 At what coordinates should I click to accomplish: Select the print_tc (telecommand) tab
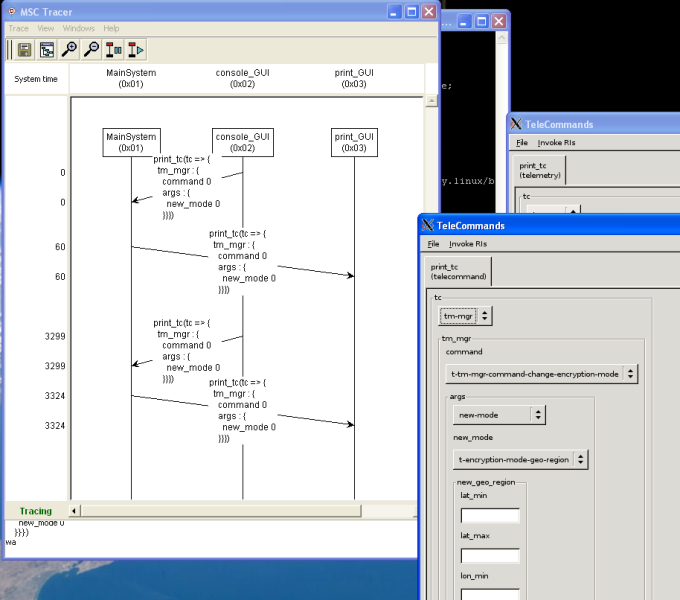pyautogui.click(x=458, y=272)
